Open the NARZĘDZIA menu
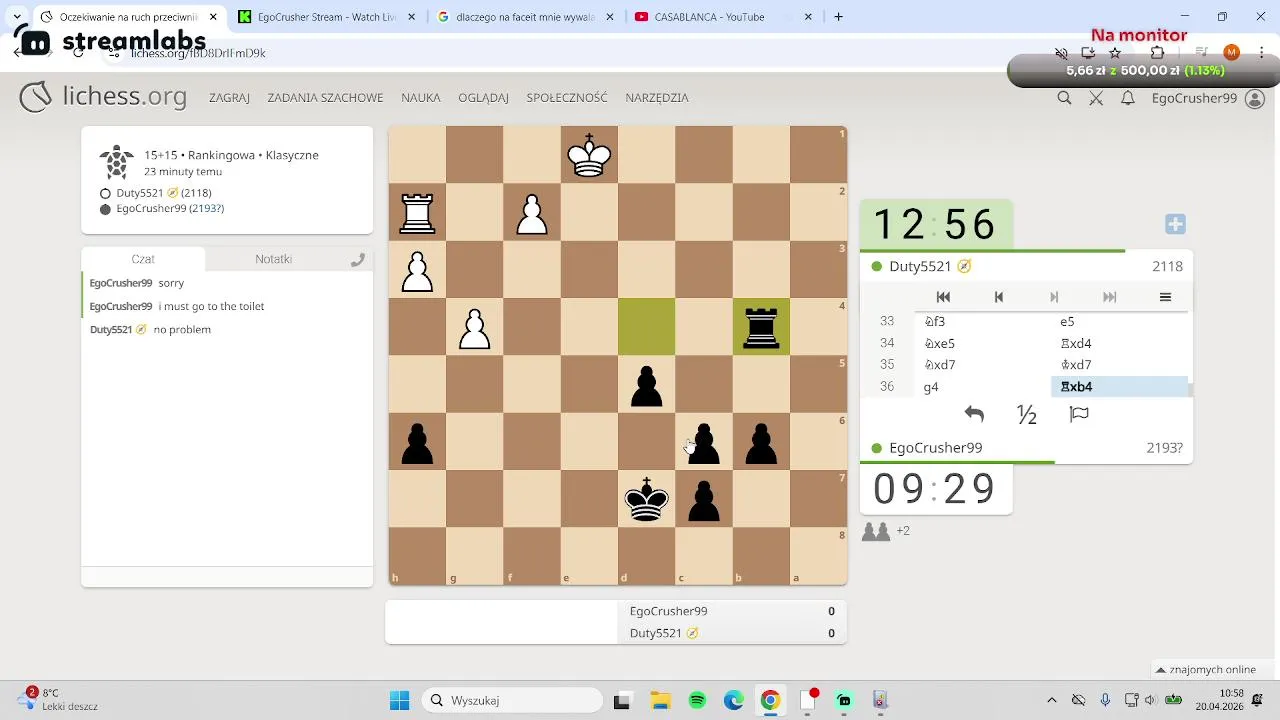This screenshot has height=720, width=1280. (x=657, y=98)
